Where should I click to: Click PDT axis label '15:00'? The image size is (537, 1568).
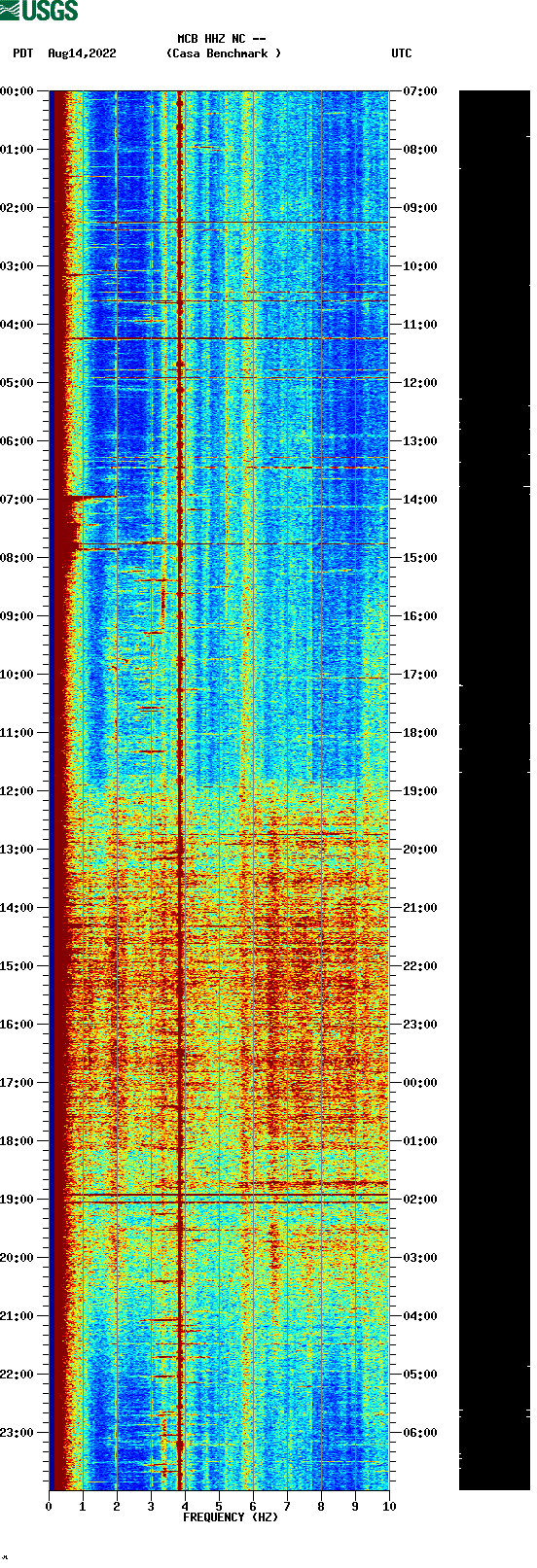[x=17, y=966]
